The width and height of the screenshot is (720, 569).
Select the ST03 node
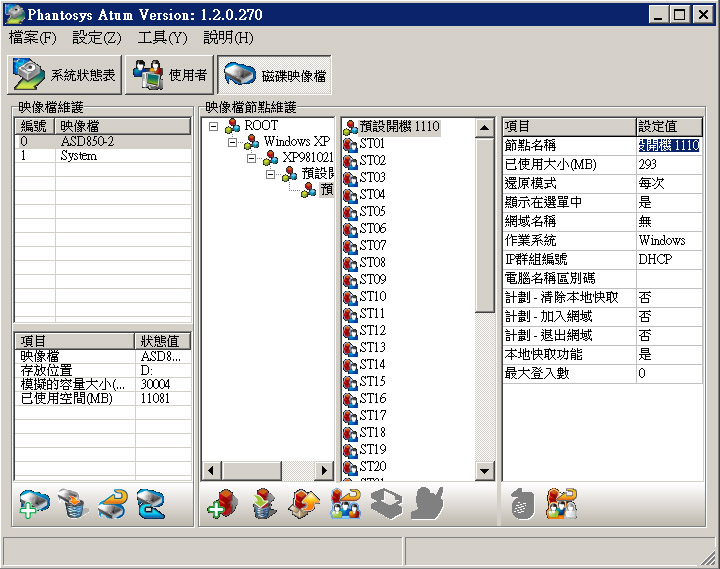click(372, 177)
